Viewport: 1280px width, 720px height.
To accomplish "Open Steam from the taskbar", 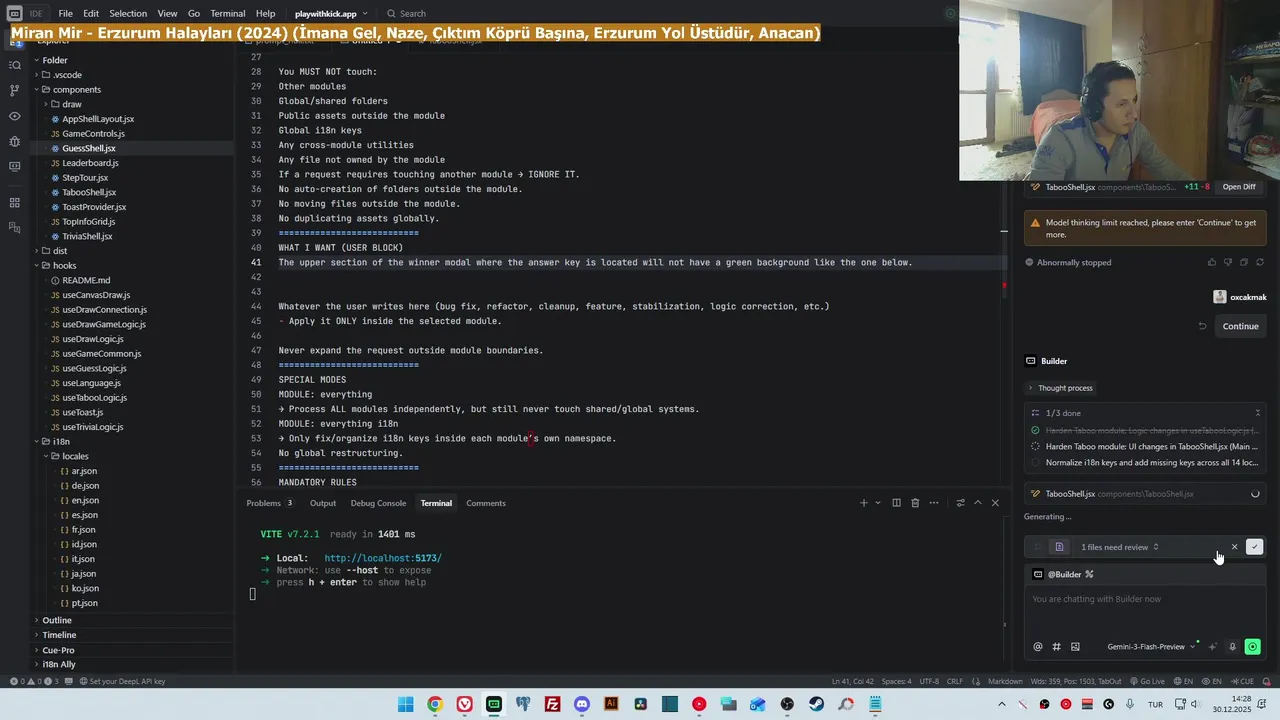I will coord(817,704).
